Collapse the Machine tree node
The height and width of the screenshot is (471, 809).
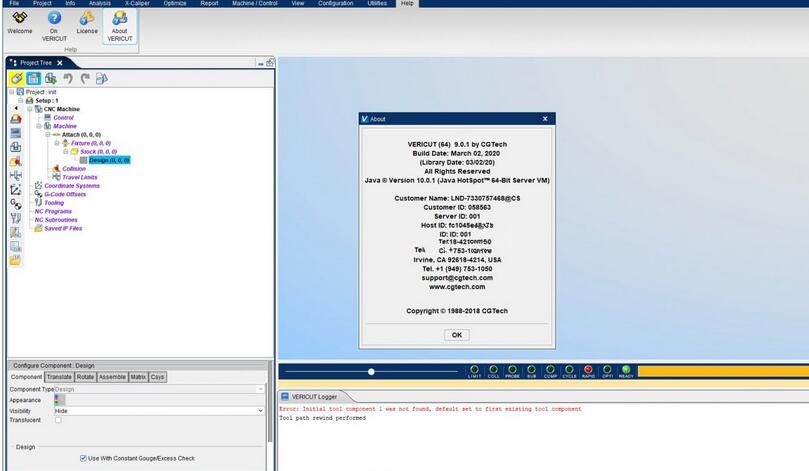tap(39, 126)
